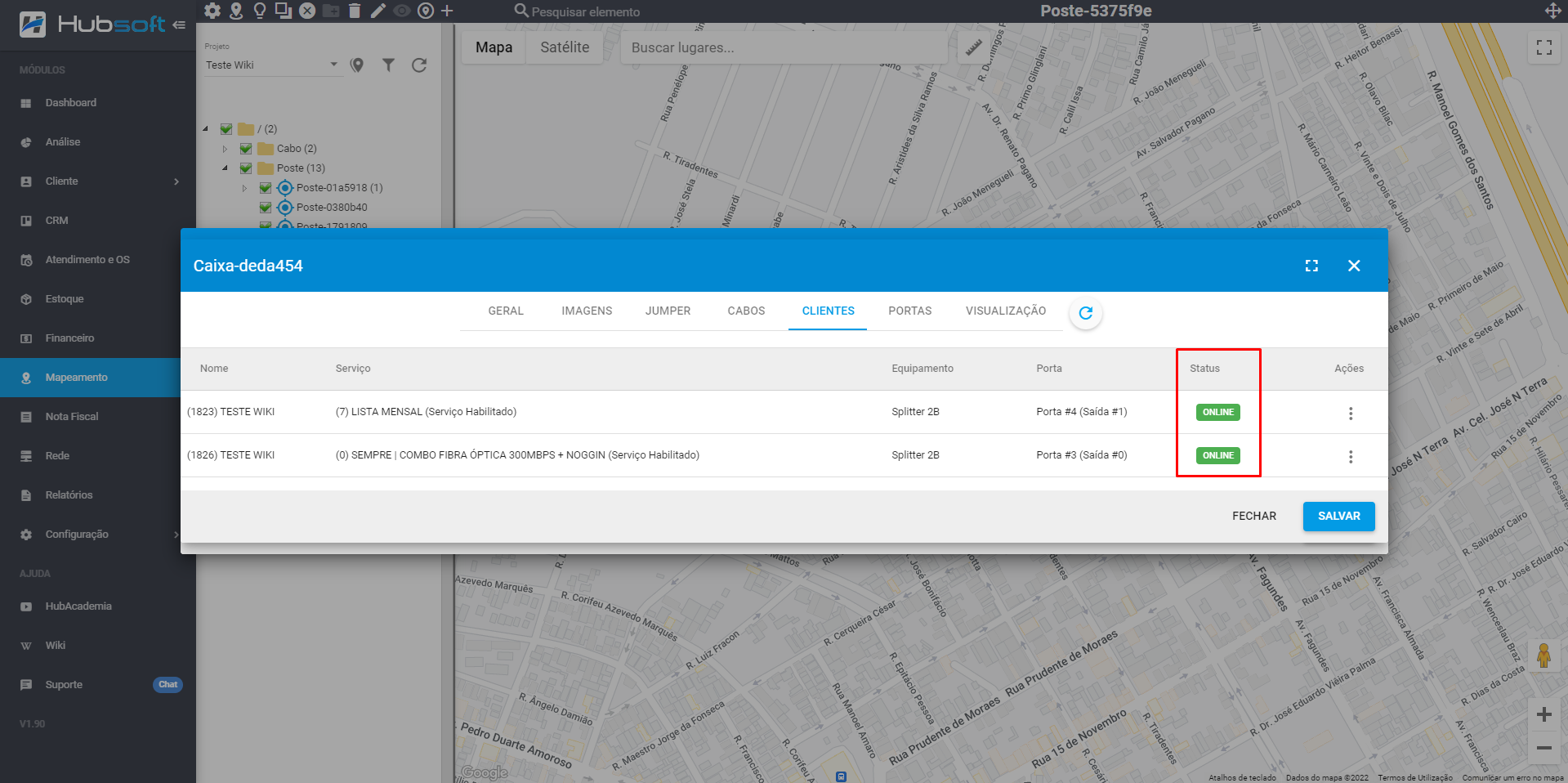Screen dimensions: 1568x783
Task: Select the Poste-0380b40 tree item
Action: 332,208
